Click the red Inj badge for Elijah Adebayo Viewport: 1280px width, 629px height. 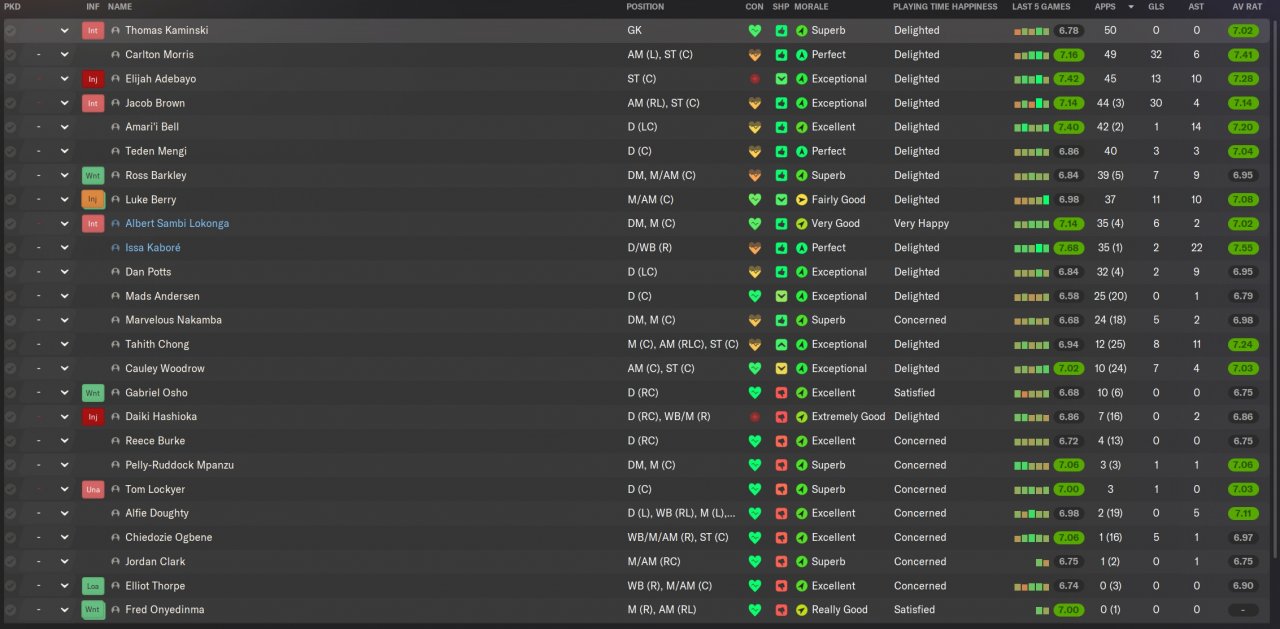(93, 79)
